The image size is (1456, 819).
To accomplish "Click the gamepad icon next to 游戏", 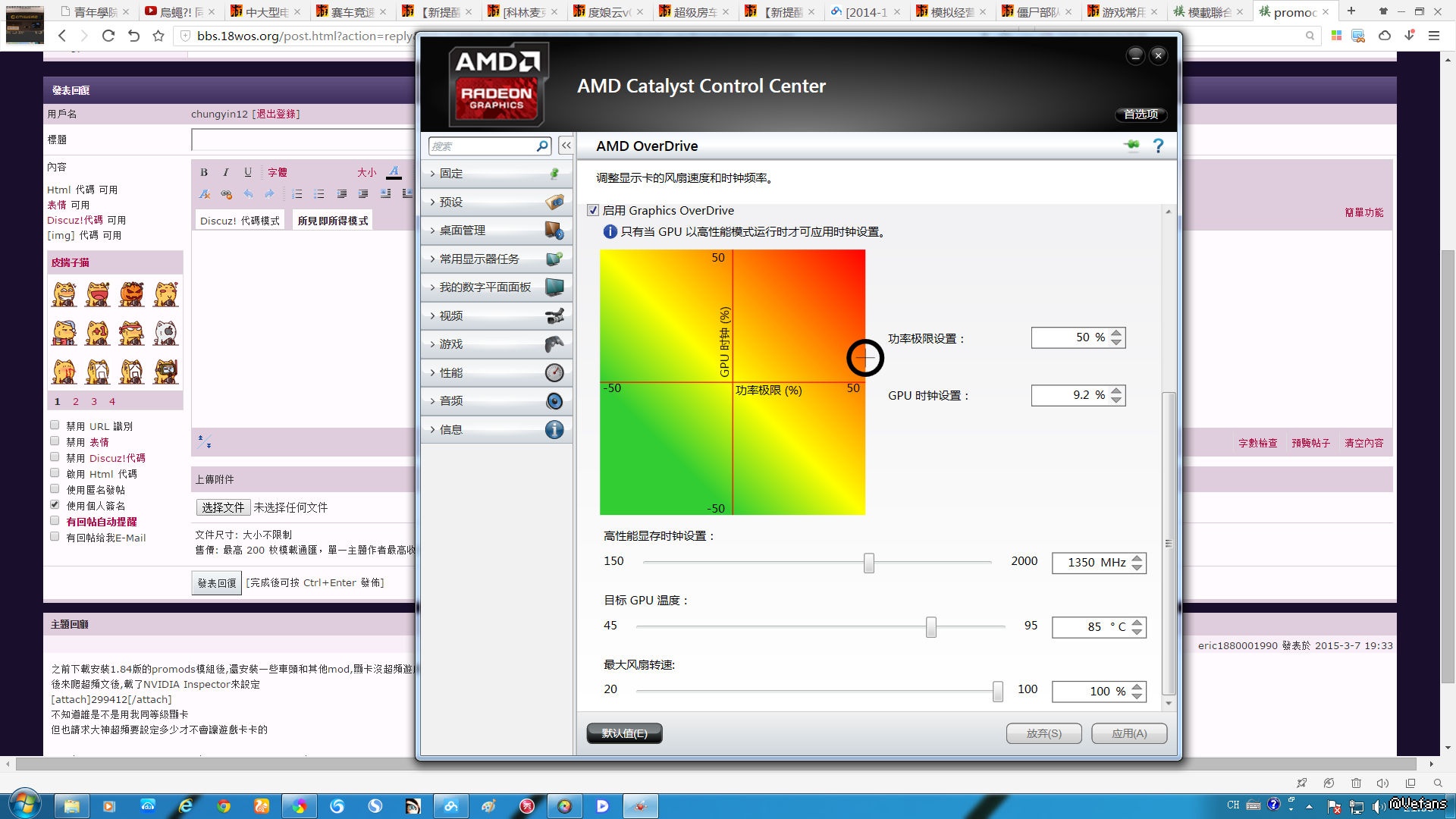I will [554, 344].
